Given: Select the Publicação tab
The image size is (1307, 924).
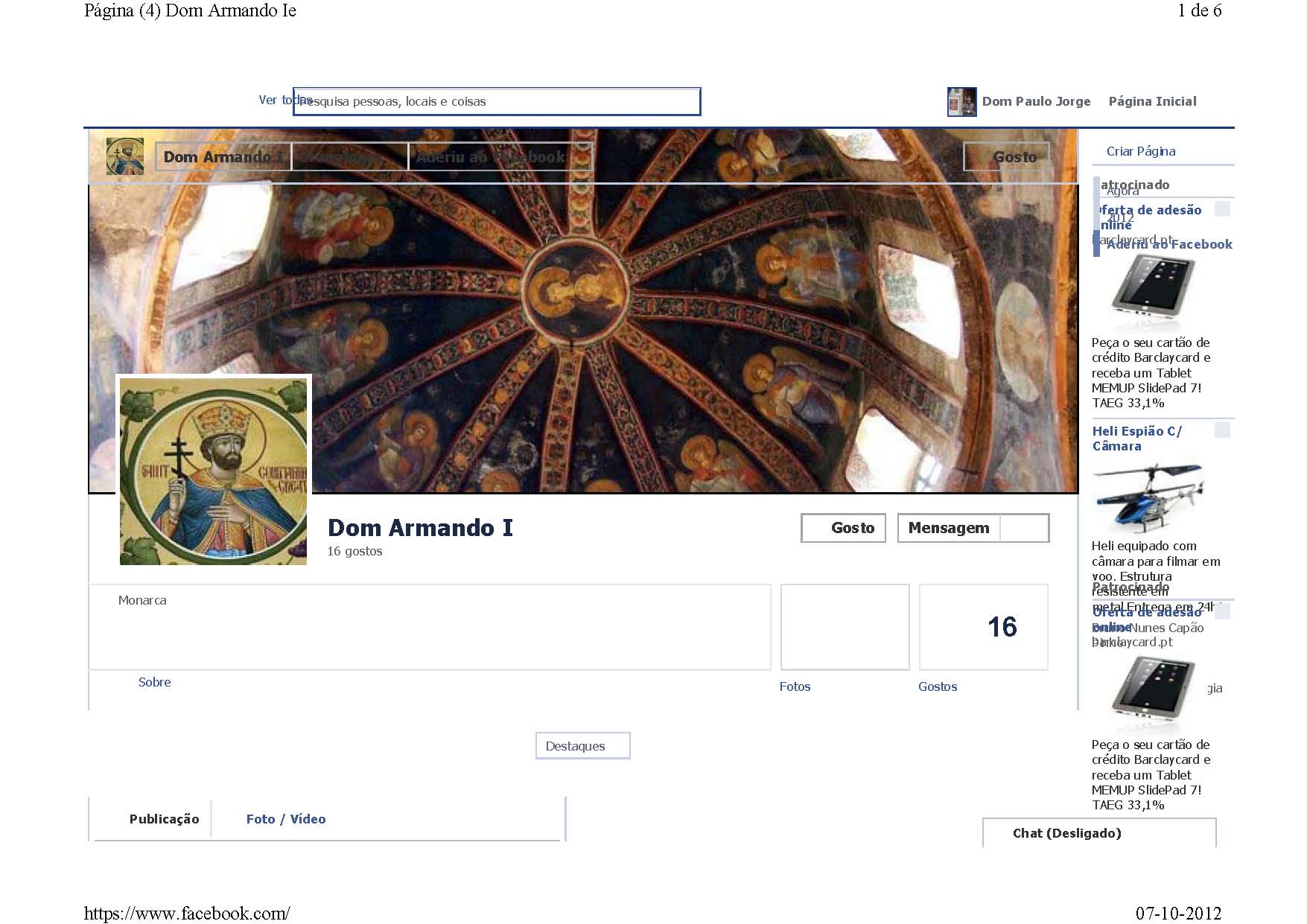Looking at the screenshot, I should coord(164,819).
